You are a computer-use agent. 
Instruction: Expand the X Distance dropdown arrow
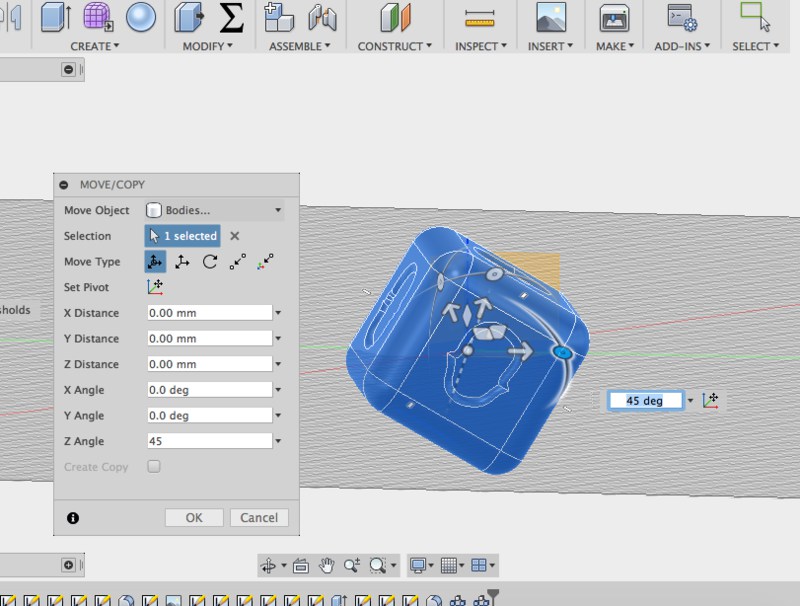278,313
